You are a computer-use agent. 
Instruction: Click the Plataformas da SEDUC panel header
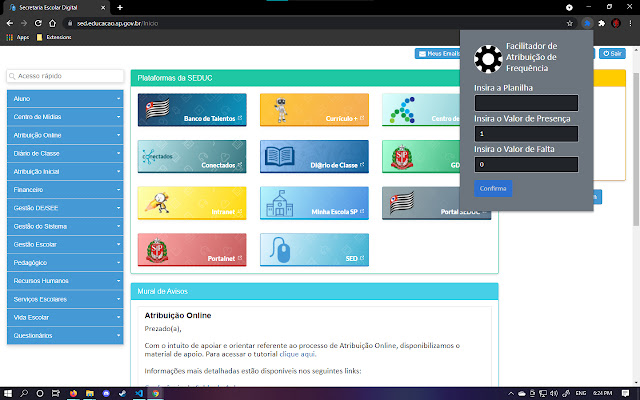click(296, 78)
